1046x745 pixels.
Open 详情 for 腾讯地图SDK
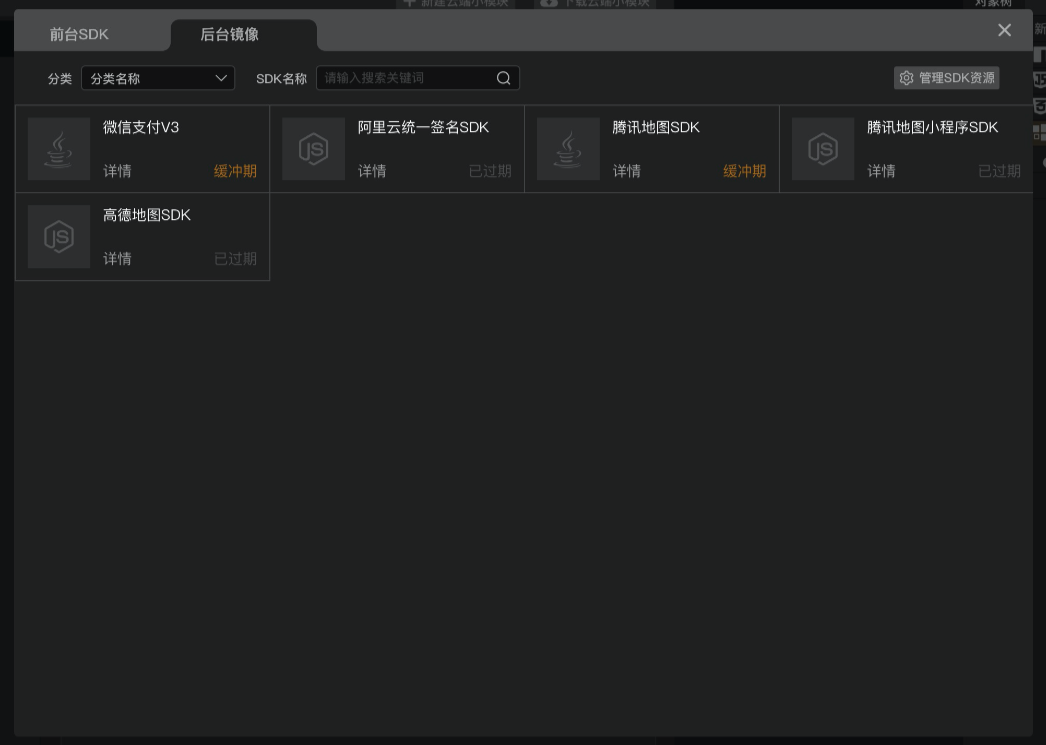click(627, 171)
